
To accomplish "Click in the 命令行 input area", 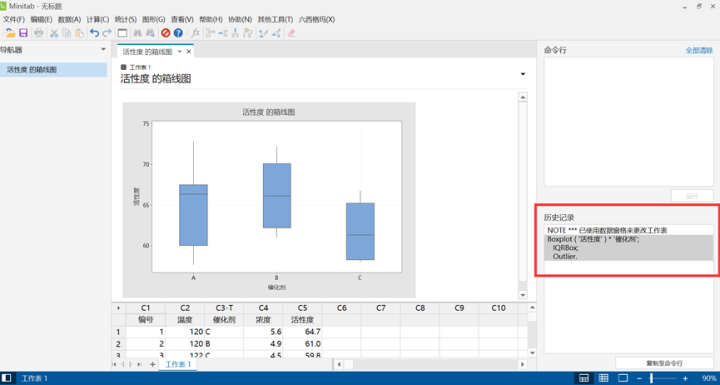I will pos(629,122).
